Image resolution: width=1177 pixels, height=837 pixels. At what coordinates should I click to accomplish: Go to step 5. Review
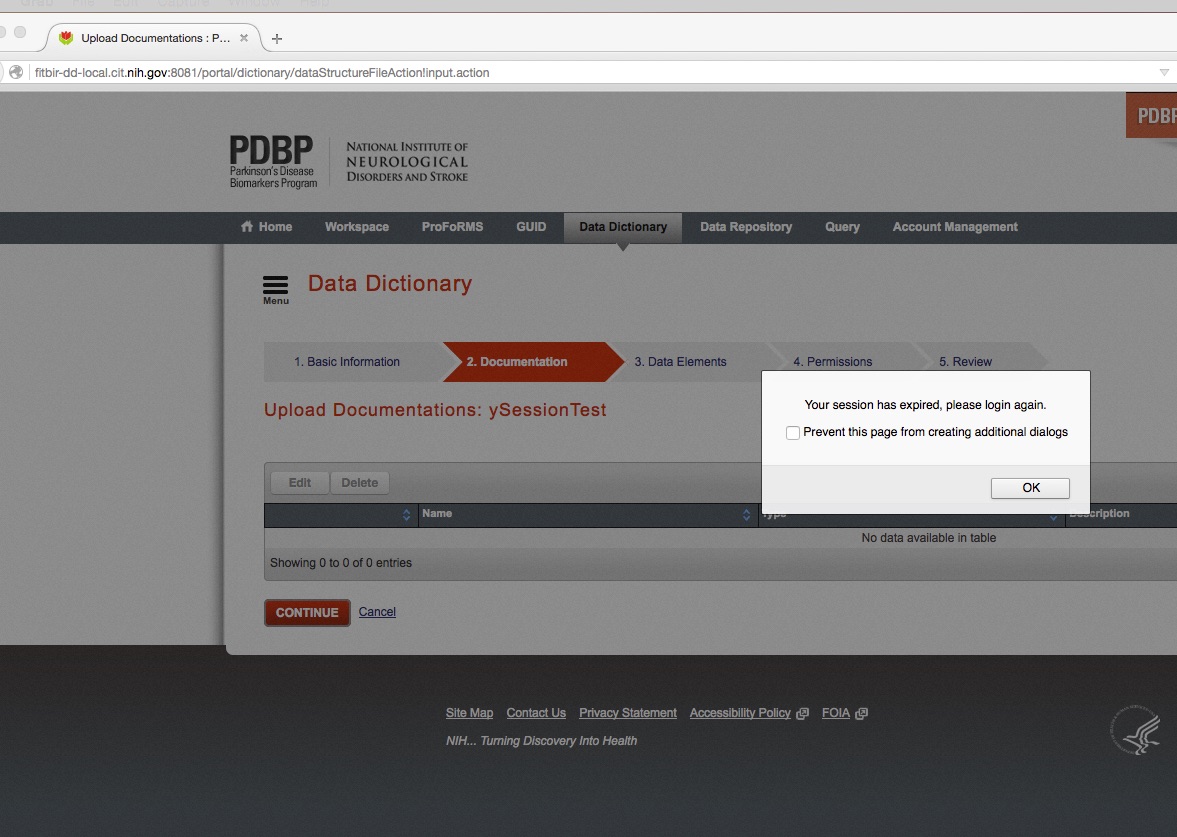click(x=965, y=362)
